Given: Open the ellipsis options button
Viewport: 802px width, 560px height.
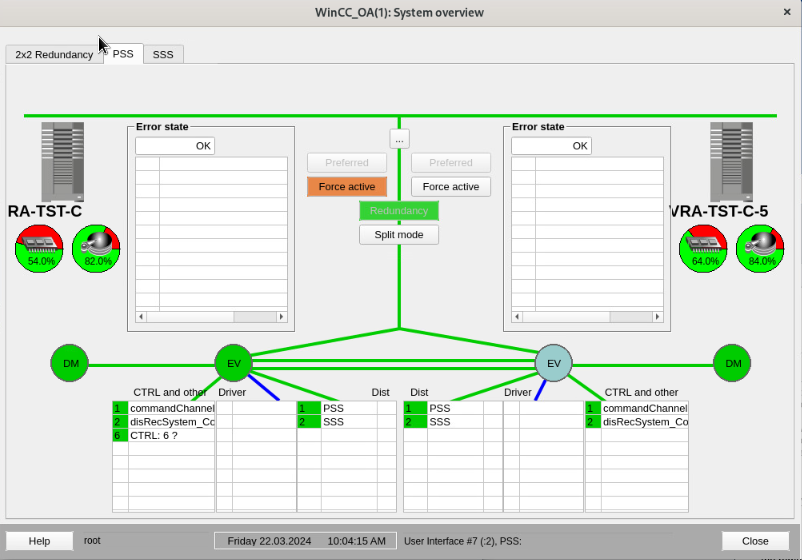Looking at the screenshot, I should click(399, 140).
